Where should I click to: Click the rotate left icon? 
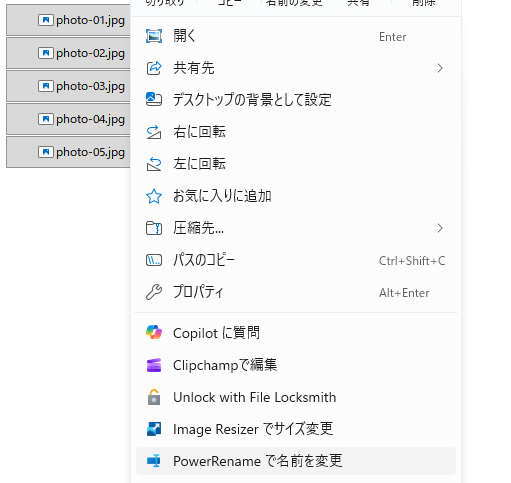tap(154, 164)
